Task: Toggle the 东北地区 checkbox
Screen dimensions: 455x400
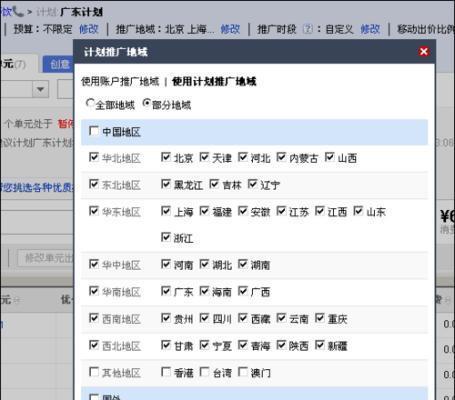Action: (x=94, y=184)
